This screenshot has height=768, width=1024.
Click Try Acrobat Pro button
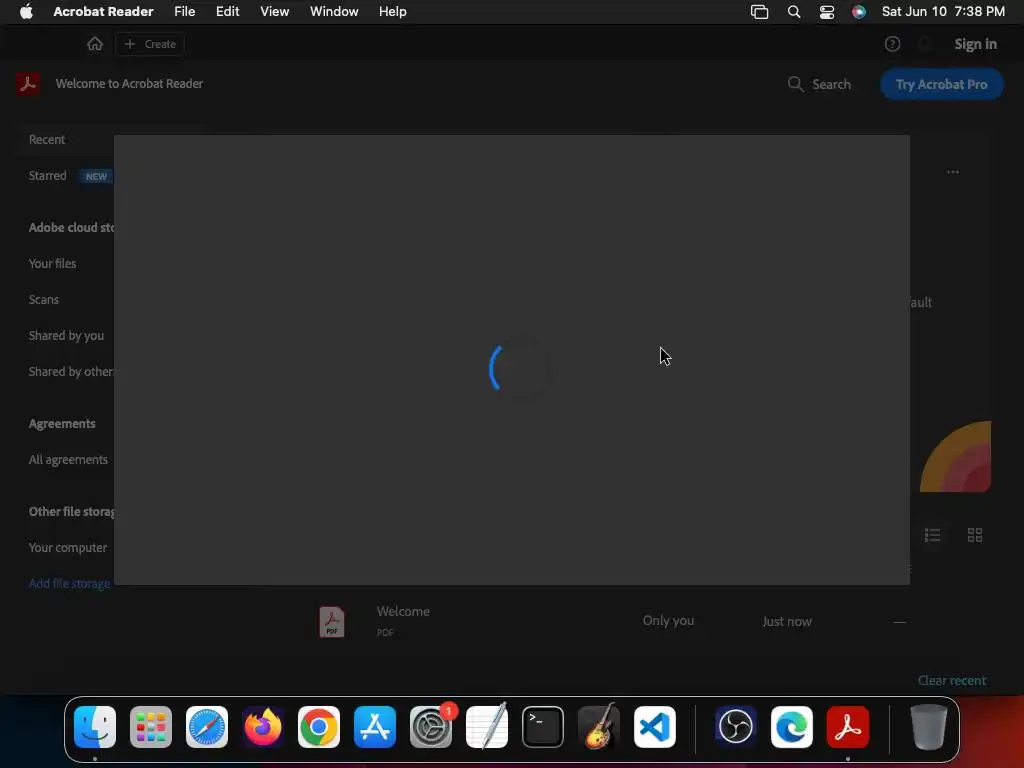pos(941,84)
